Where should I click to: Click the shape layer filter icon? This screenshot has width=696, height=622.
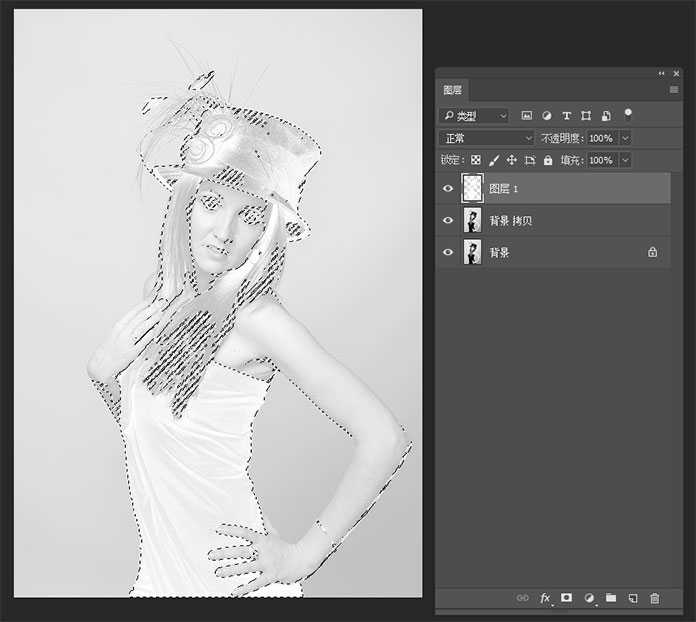click(586, 116)
